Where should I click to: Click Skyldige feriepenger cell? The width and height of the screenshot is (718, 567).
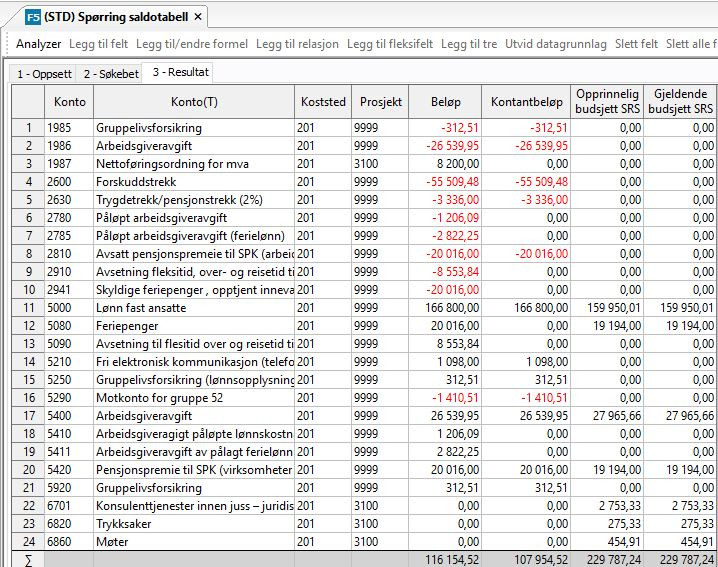click(194, 290)
